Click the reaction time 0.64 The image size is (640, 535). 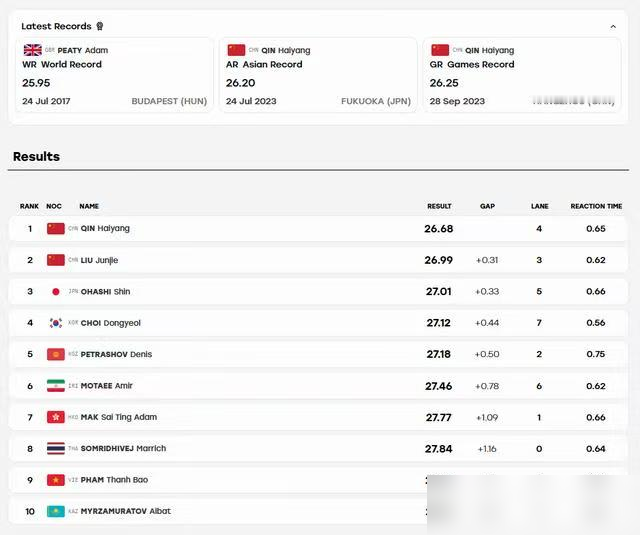[596, 449]
